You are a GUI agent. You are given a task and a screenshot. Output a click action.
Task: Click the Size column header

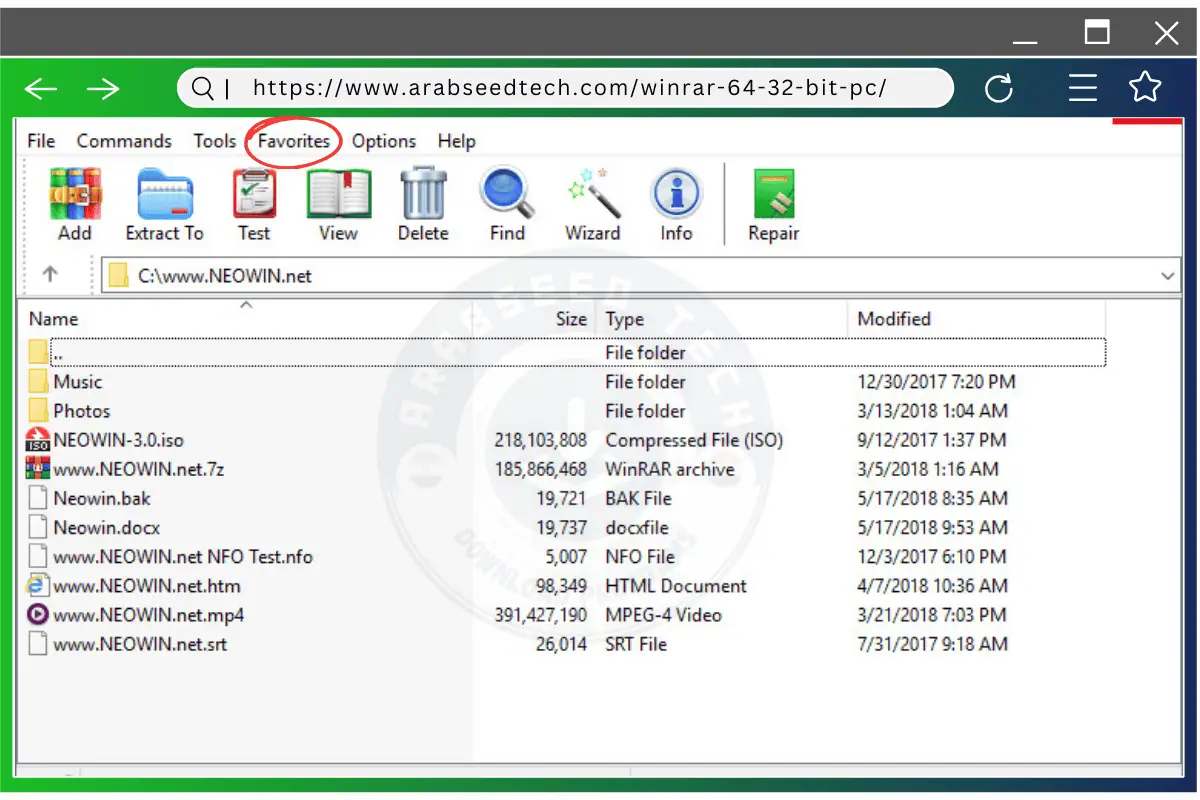(x=571, y=318)
